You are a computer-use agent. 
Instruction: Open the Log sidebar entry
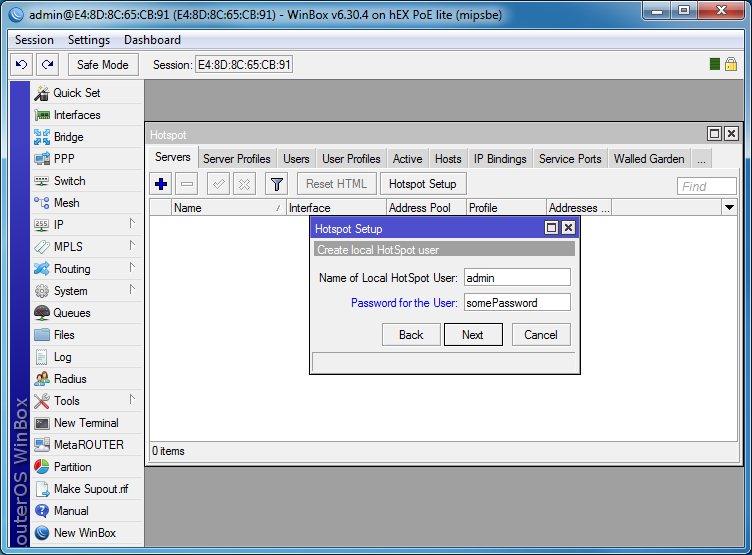tap(87, 357)
